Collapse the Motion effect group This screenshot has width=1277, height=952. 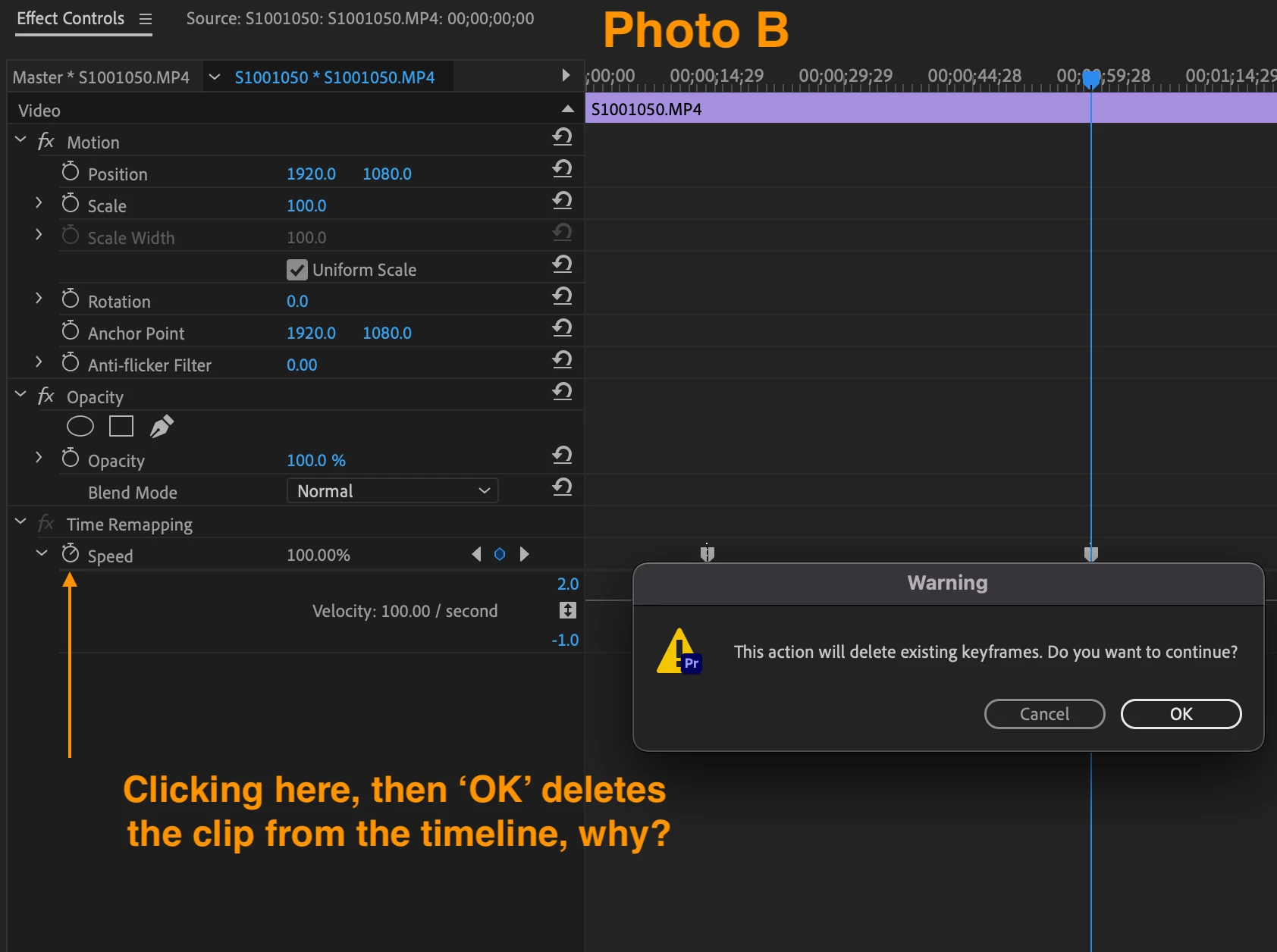pos(21,140)
